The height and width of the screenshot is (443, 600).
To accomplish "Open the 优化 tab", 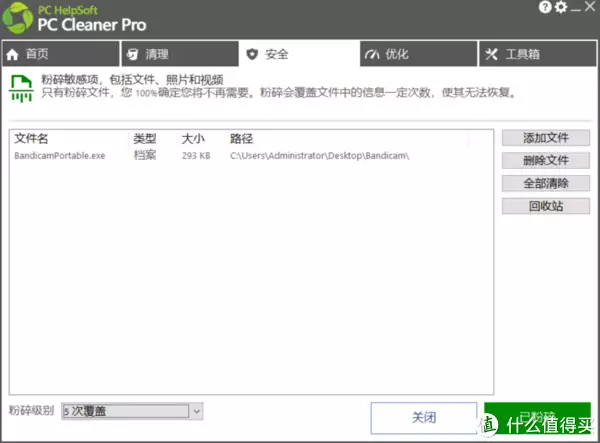I will [419, 54].
